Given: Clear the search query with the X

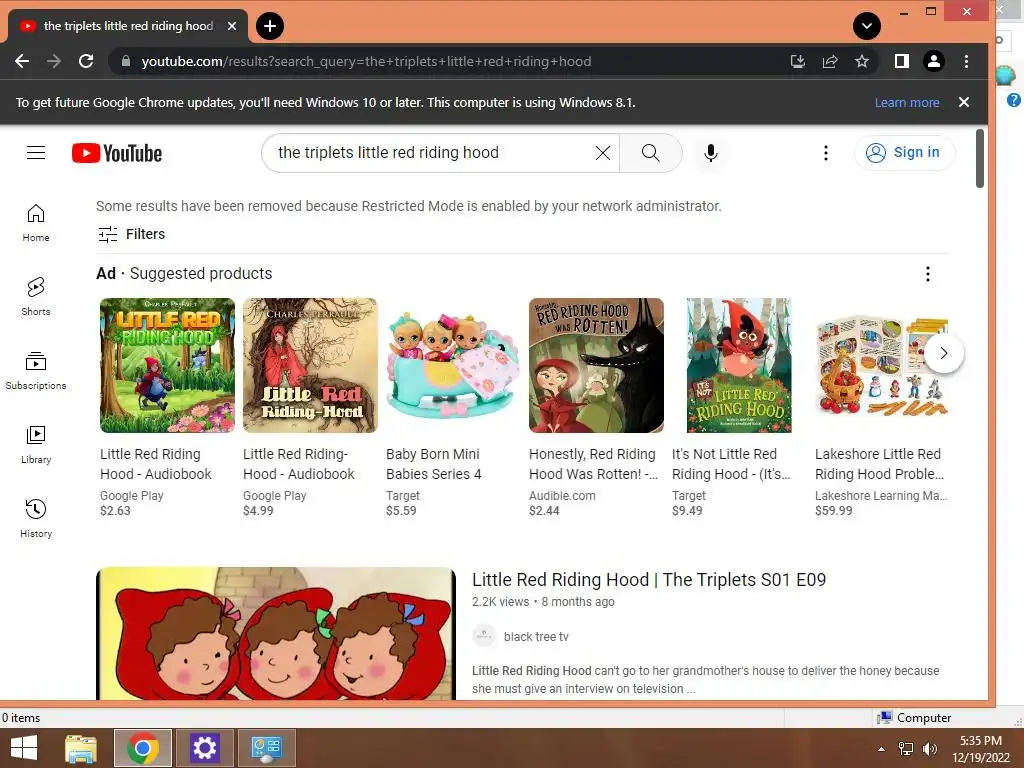Looking at the screenshot, I should 603,153.
